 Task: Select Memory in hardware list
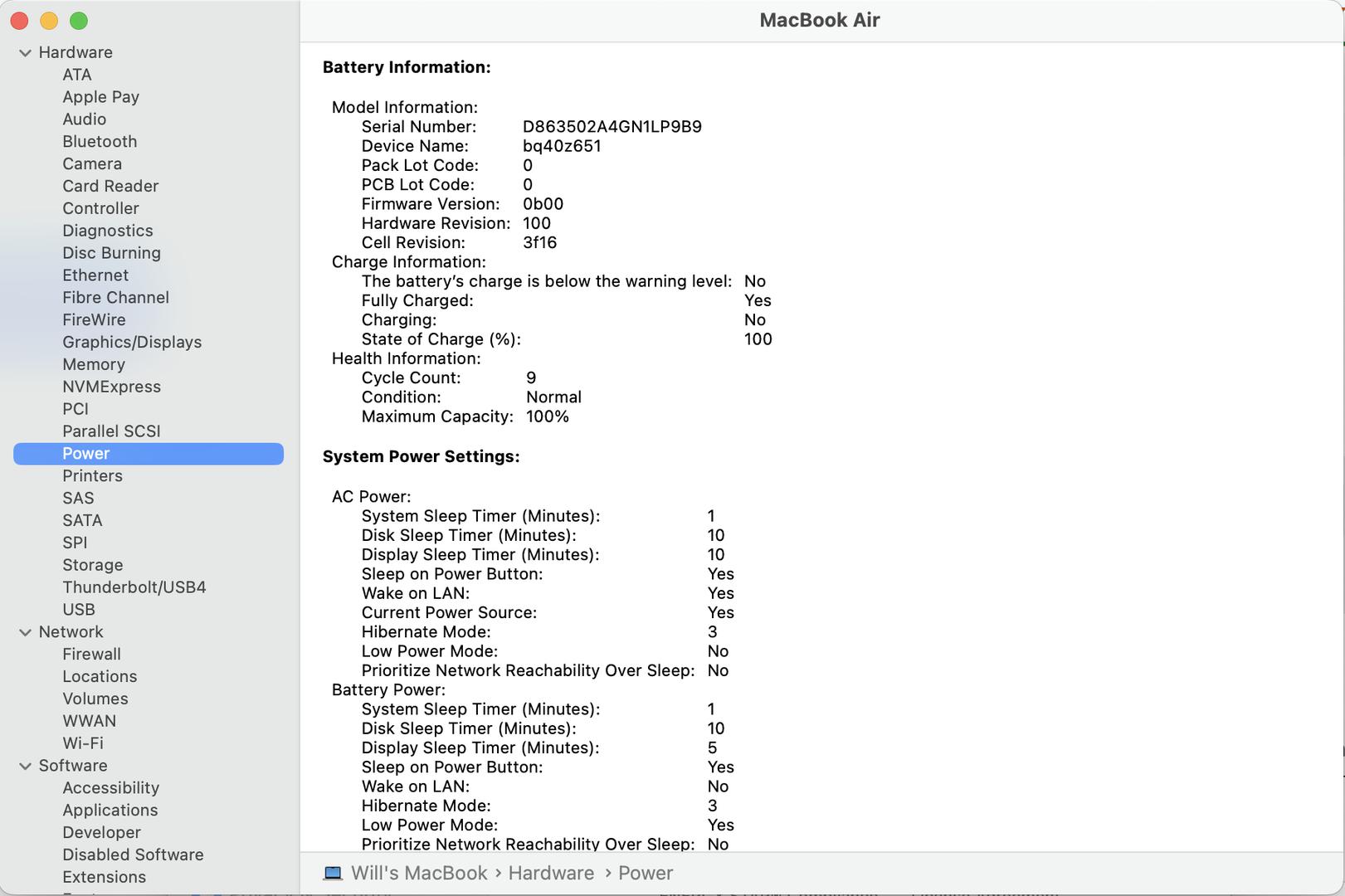pos(94,364)
